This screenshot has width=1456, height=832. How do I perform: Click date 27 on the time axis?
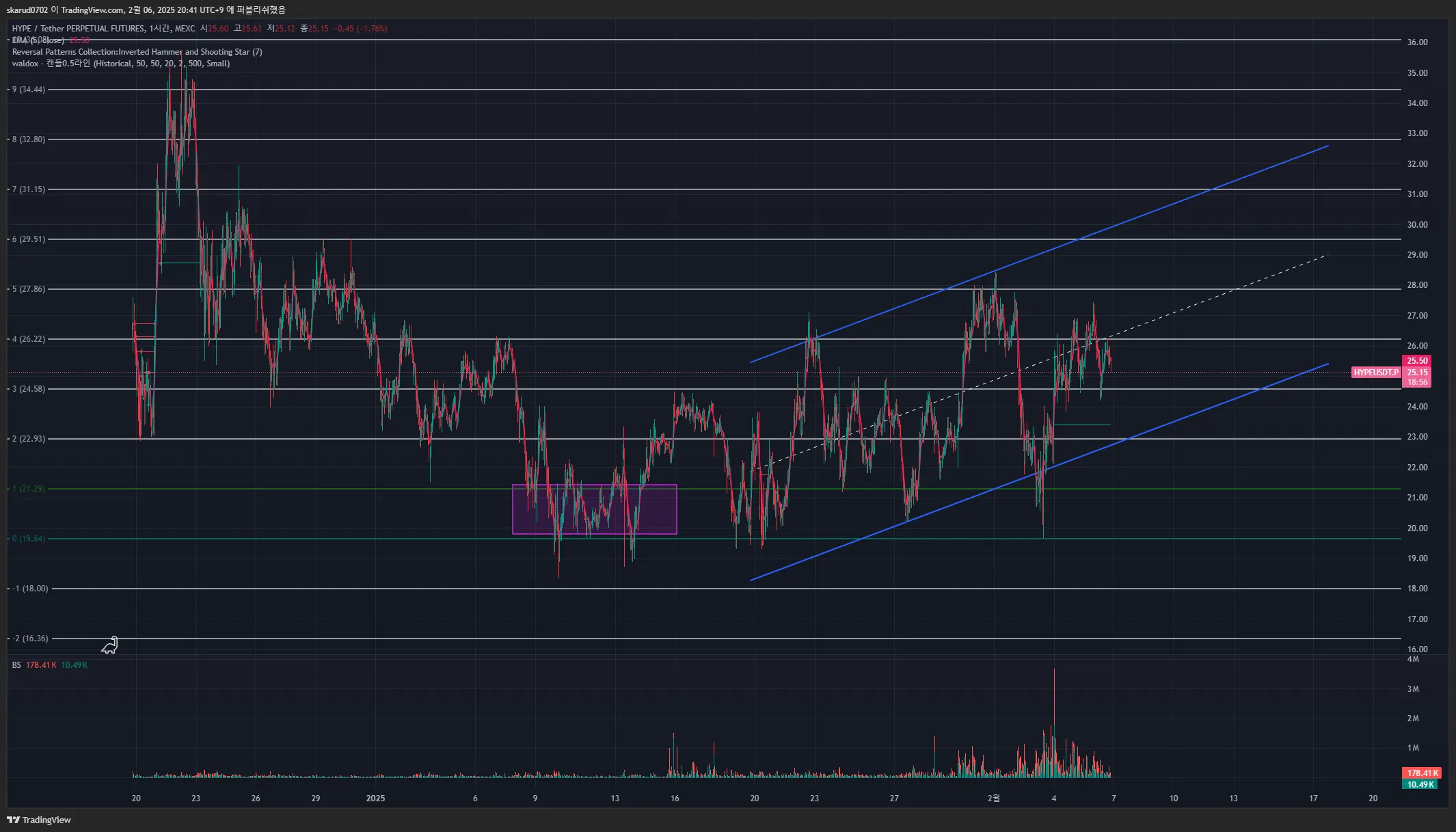pos(894,799)
